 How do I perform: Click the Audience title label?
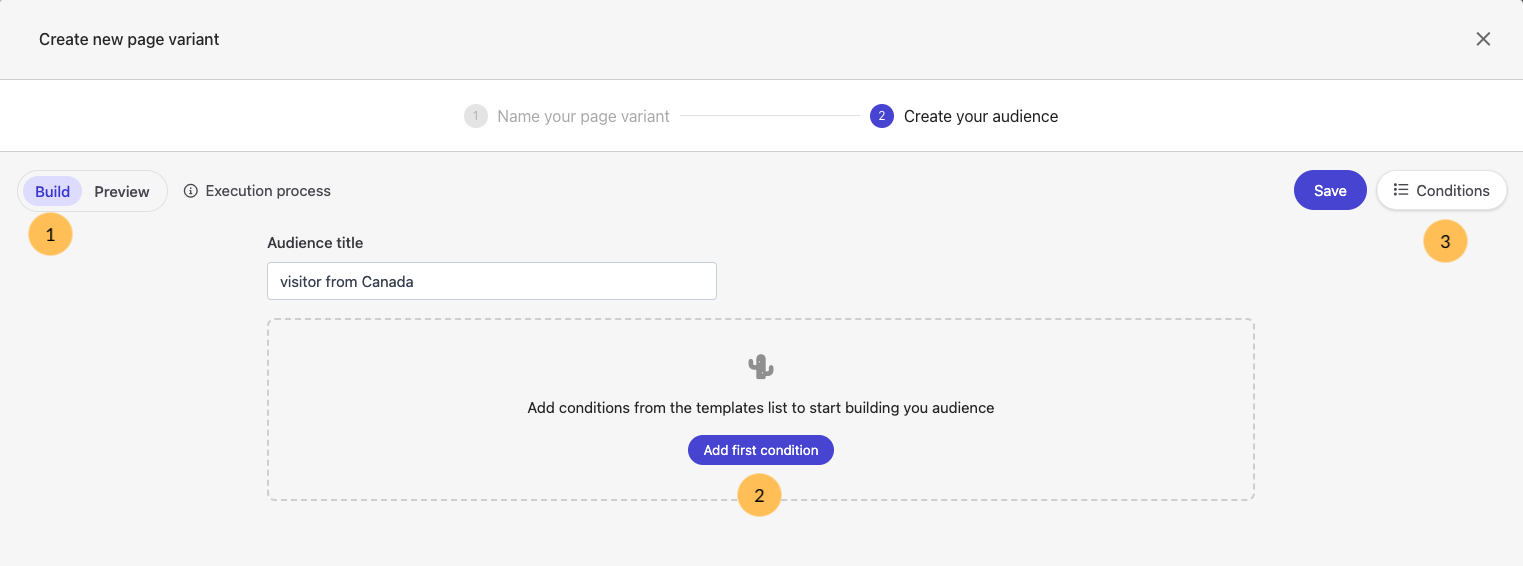pyautogui.click(x=315, y=242)
